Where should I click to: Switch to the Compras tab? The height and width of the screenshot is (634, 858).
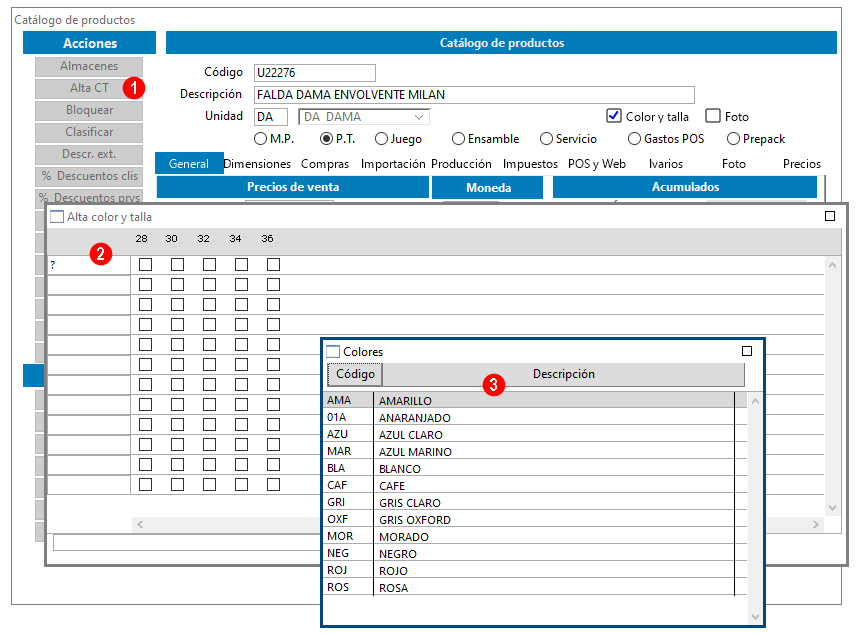pos(324,164)
